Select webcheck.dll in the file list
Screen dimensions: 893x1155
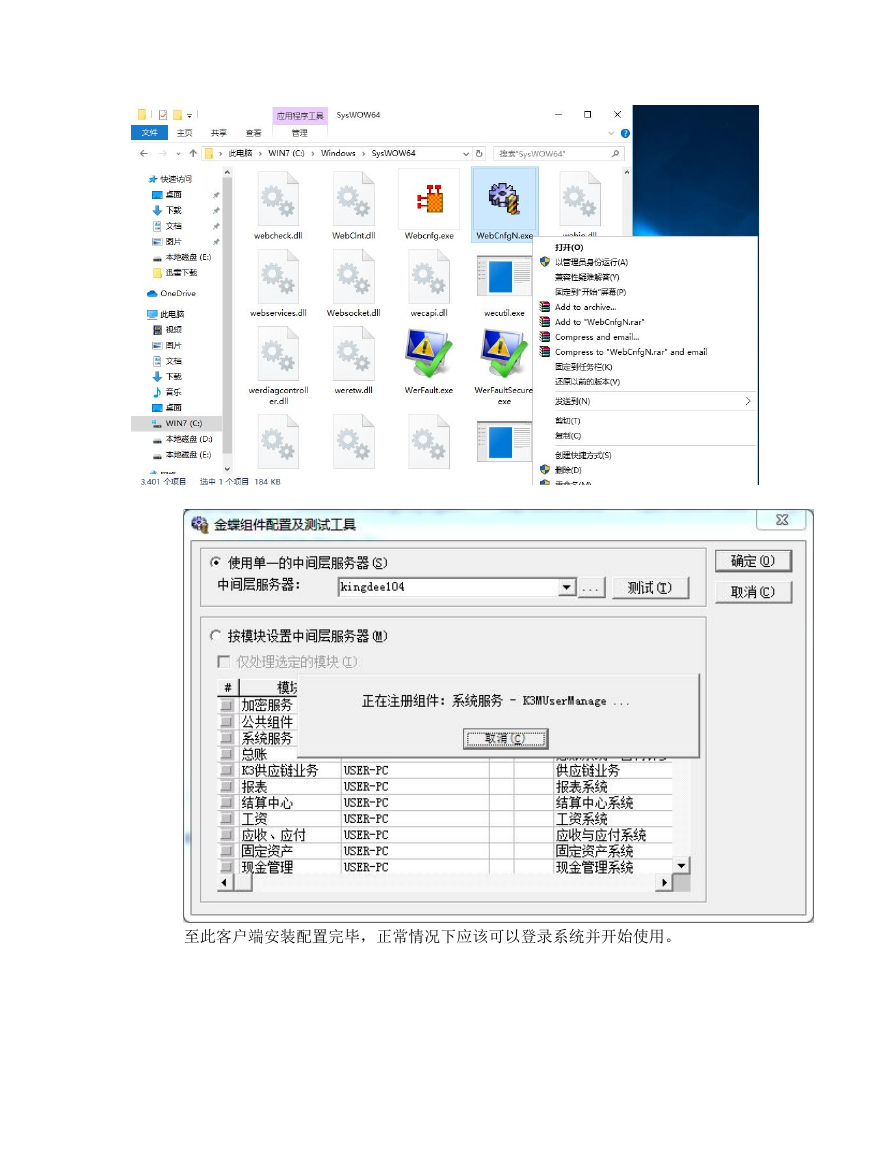coord(278,206)
